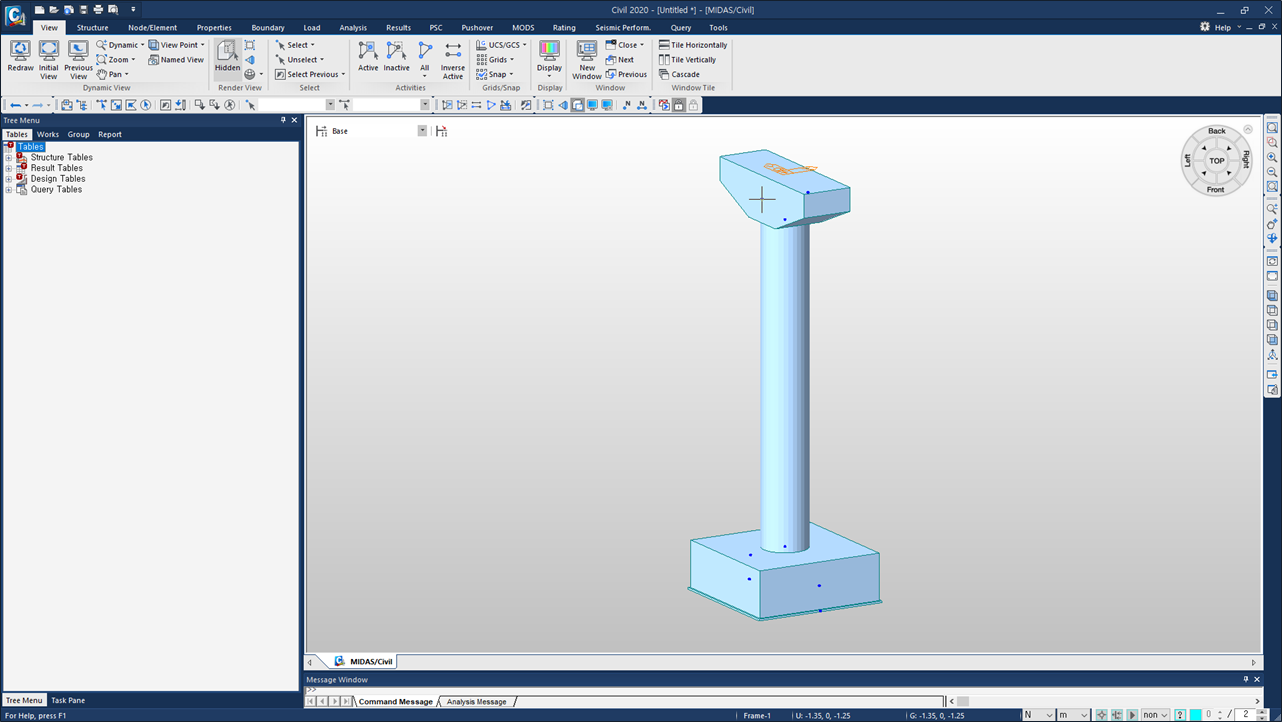Expand the Result Tables node
Screen dimensions: 1282x722
tap(9, 168)
